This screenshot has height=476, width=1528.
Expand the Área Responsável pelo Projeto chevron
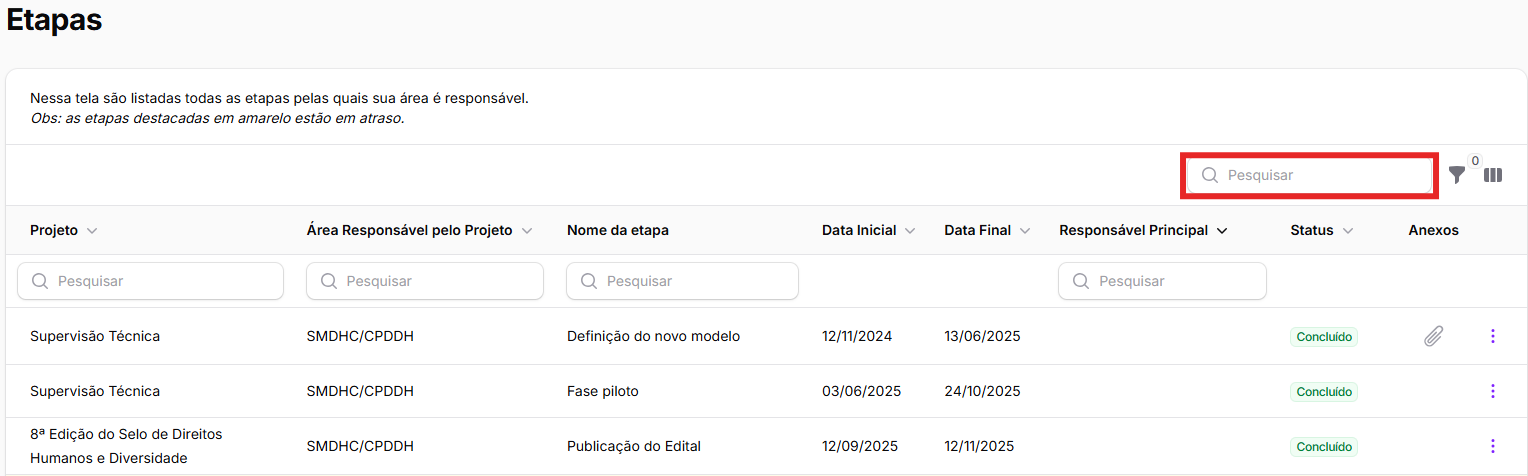(527, 231)
